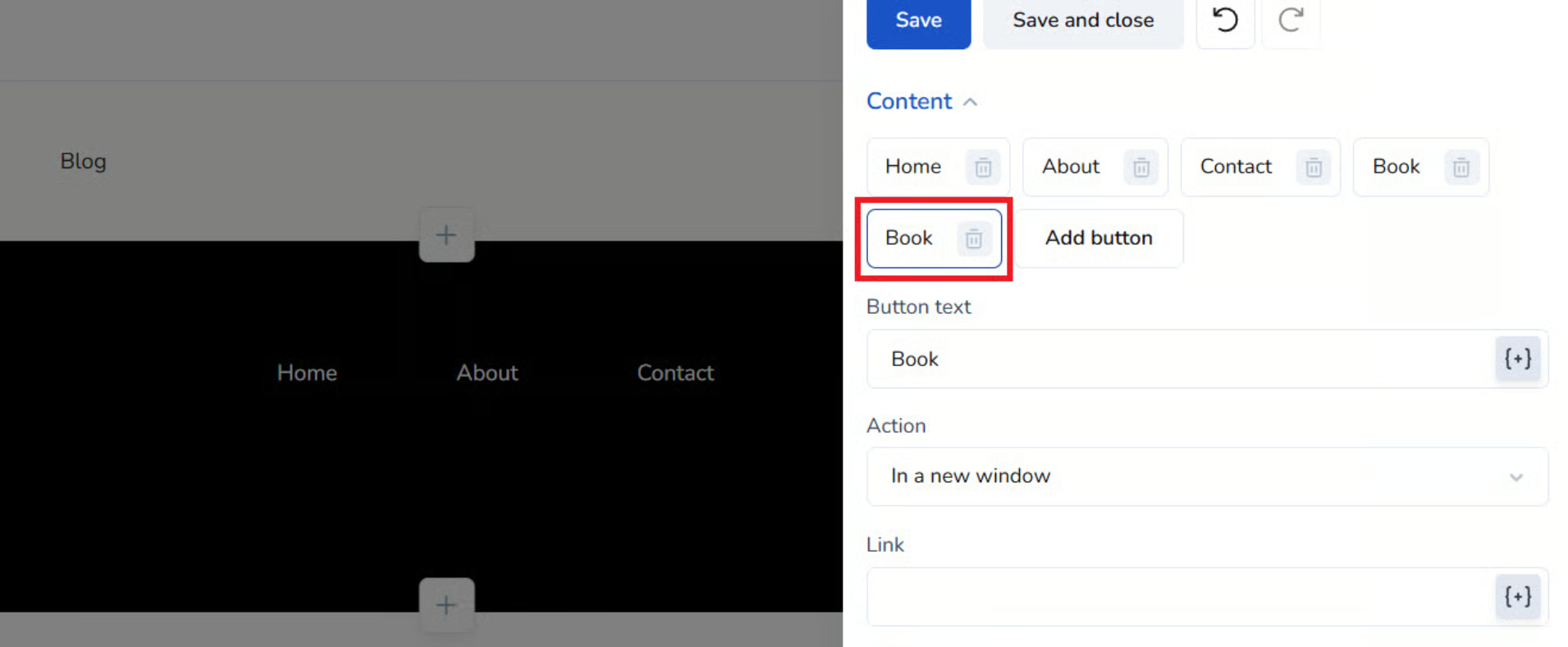
Task: Add block below the black section
Action: [x=446, y=606]
